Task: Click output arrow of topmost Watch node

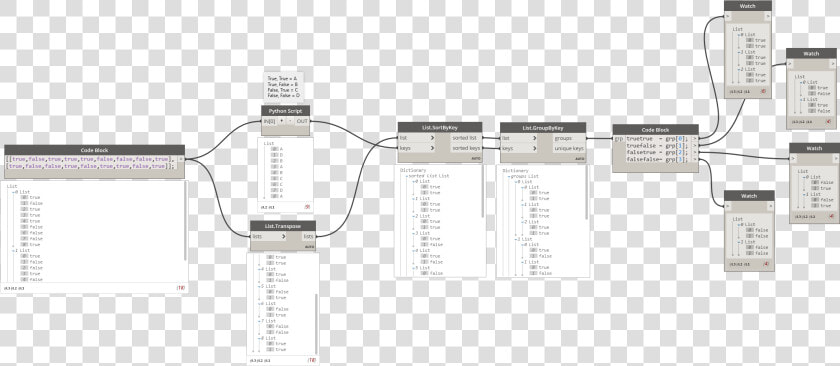Action: [x=768, y=17]
